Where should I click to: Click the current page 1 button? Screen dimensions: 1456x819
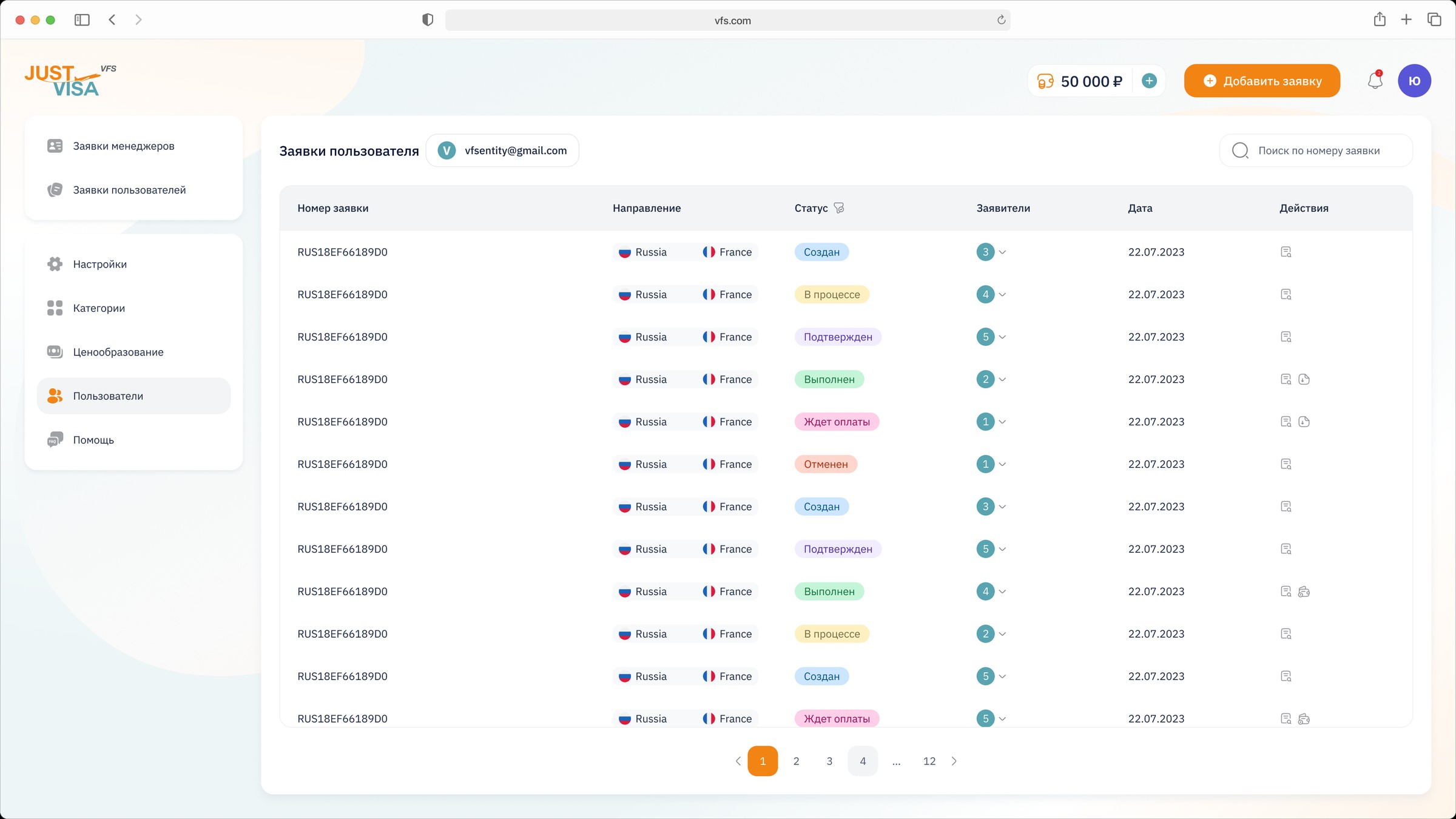click(763, 761)
